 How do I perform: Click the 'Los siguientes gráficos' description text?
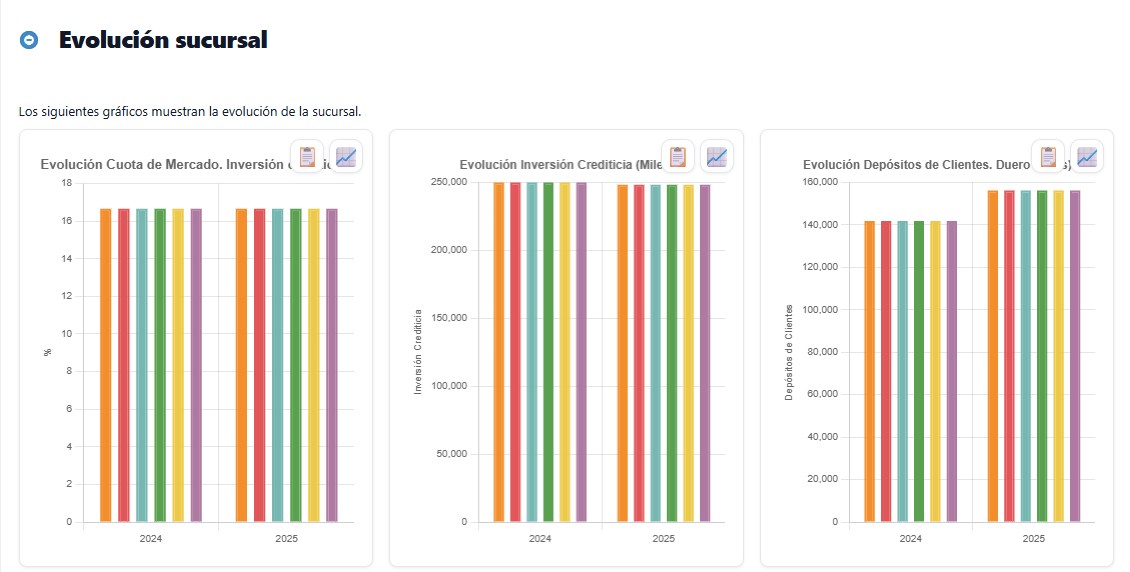click(190, 112)
